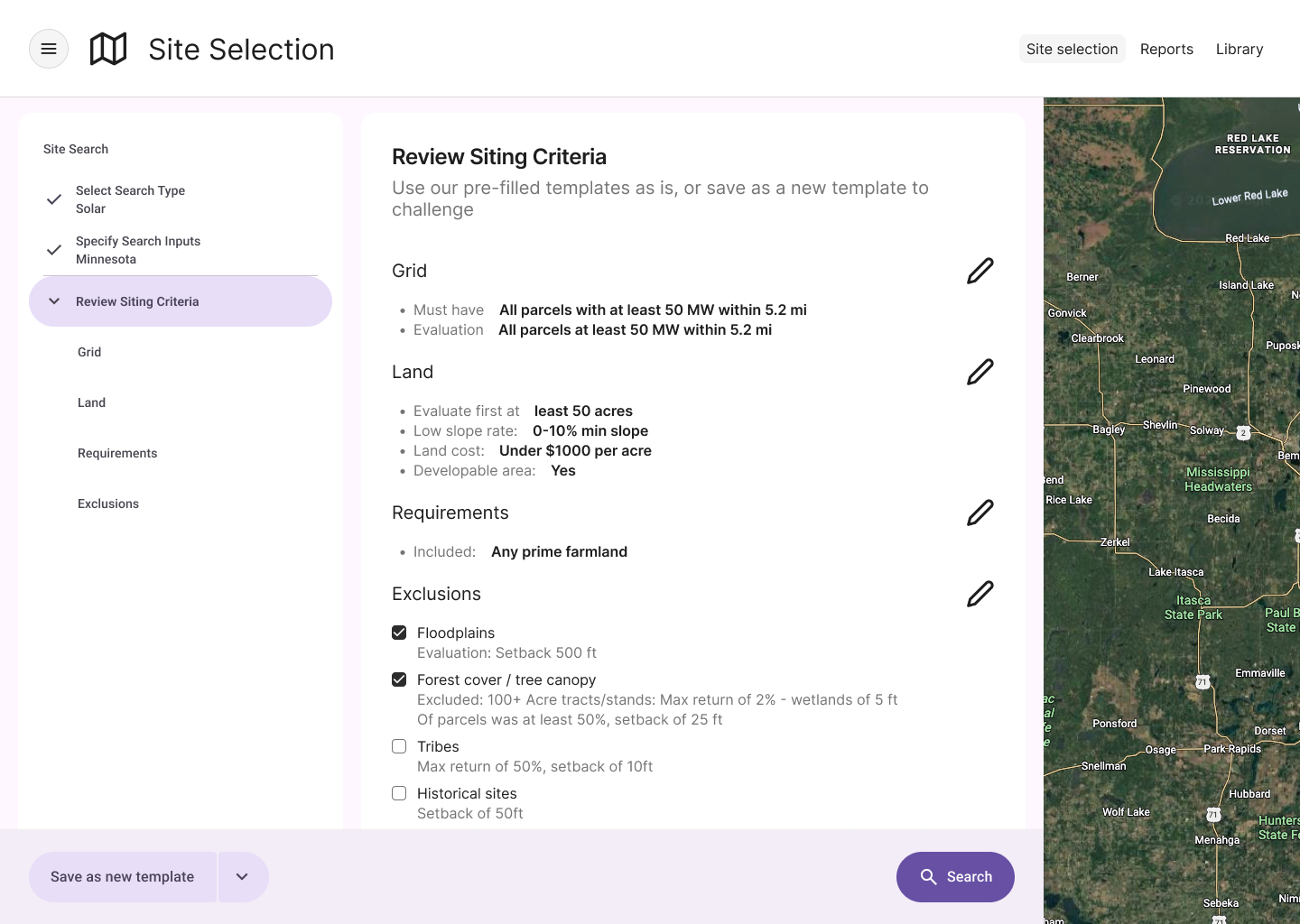Click the Specify Search Inputs checkmark icon

54,250
